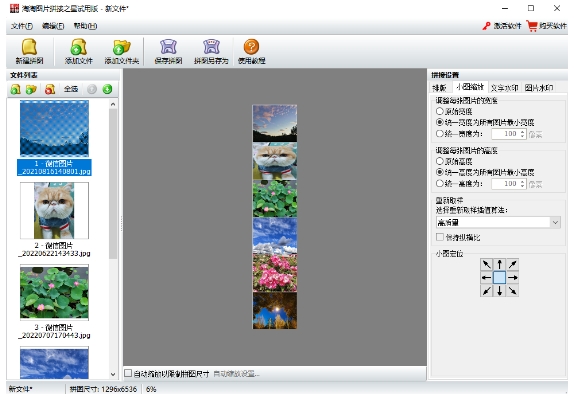Viewport: 574px width, 397px height.
Task: Switch to the Text Watermark (文字水印) tab
Action: coord(504,88)
